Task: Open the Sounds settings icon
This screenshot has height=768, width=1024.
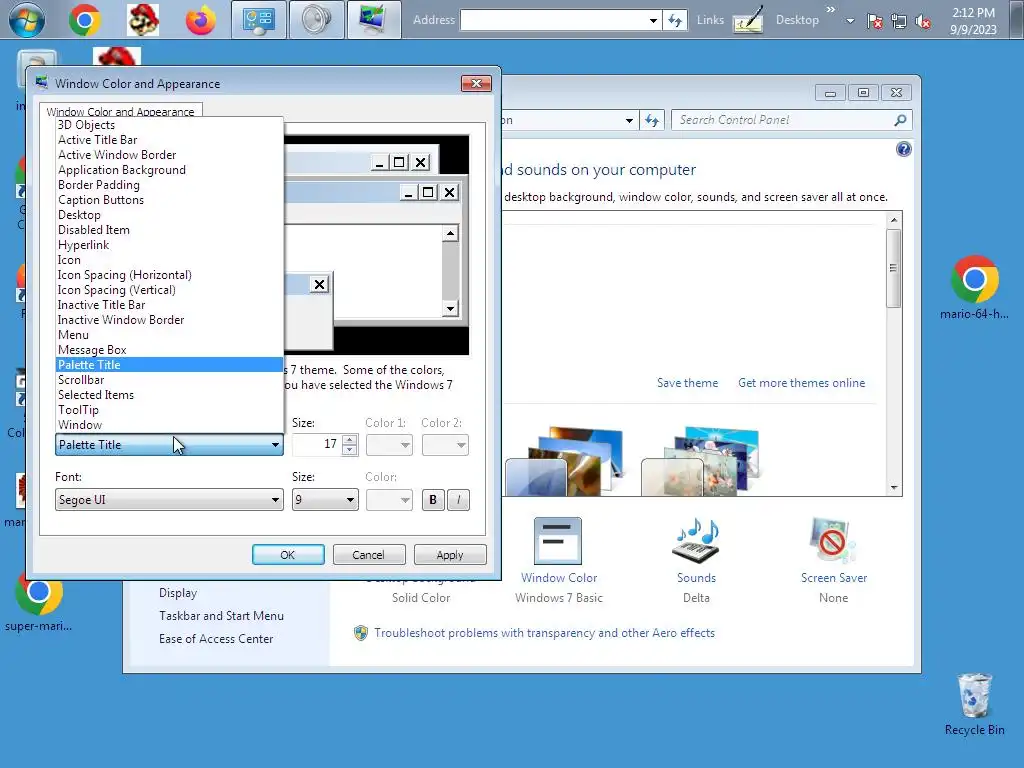Action: click(x=696, y=541)
